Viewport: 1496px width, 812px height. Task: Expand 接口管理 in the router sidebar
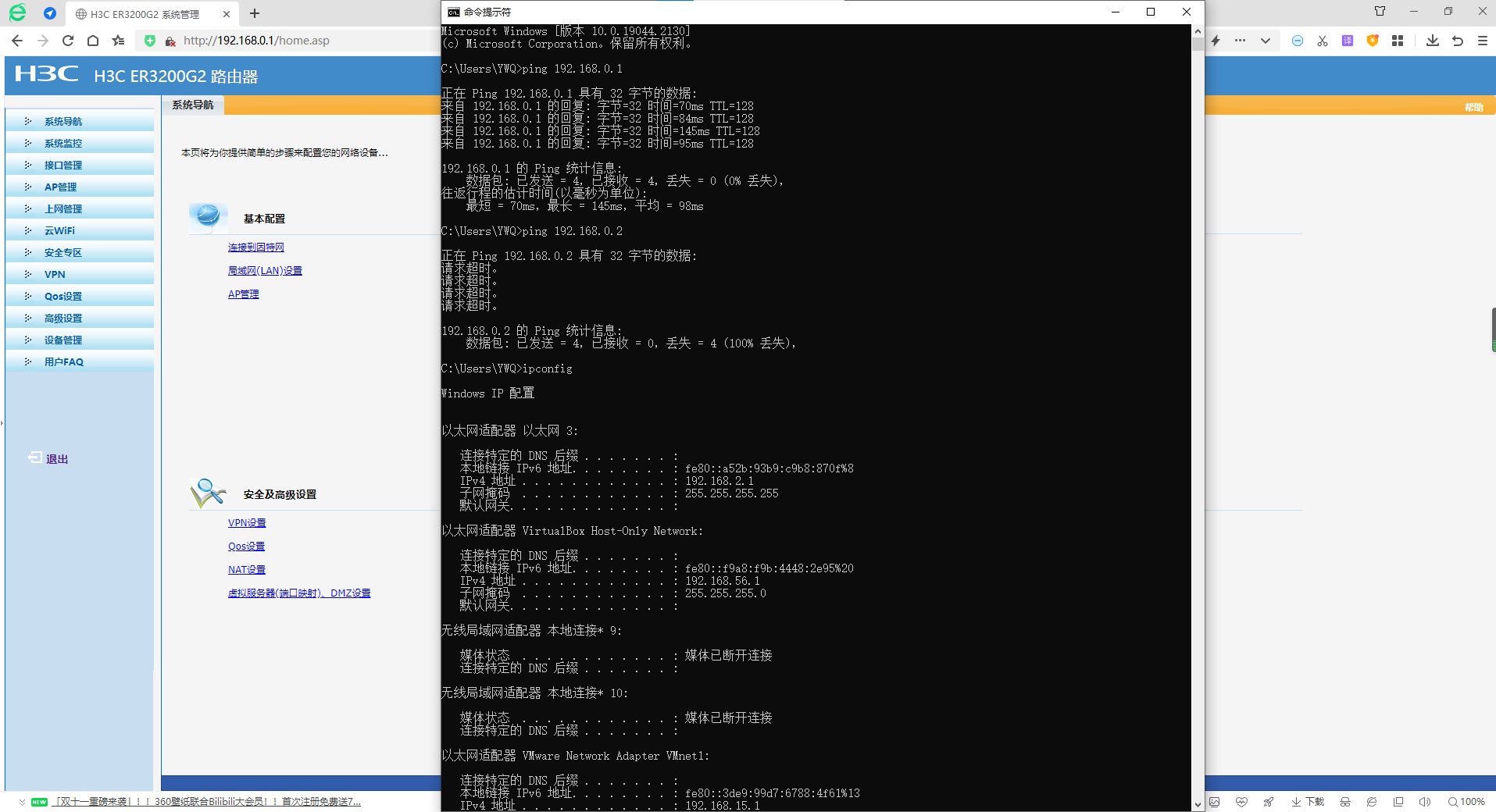coord(80,165)
